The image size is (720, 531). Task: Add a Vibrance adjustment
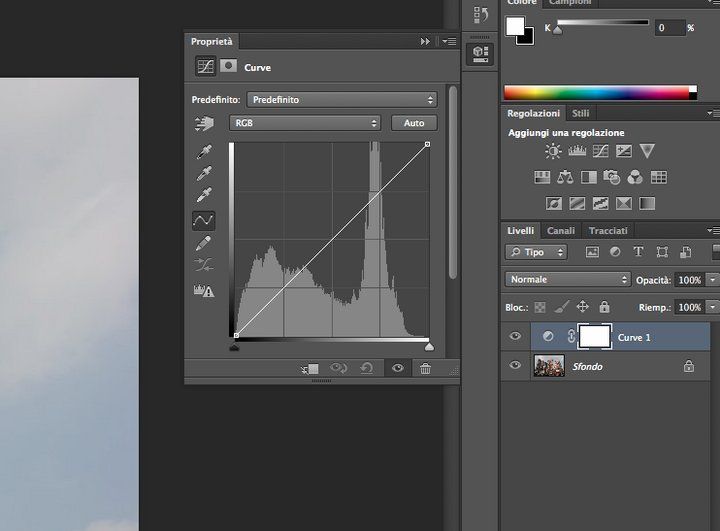pos(647,151)
